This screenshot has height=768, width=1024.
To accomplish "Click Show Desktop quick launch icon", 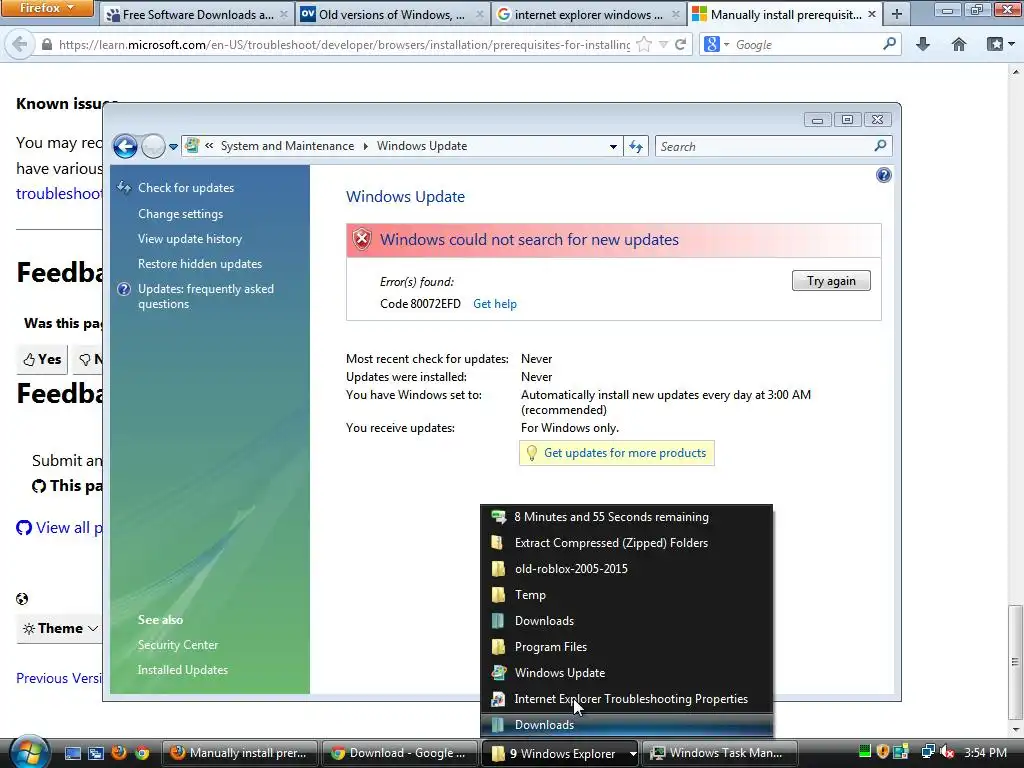I will (x=73, y=753).
